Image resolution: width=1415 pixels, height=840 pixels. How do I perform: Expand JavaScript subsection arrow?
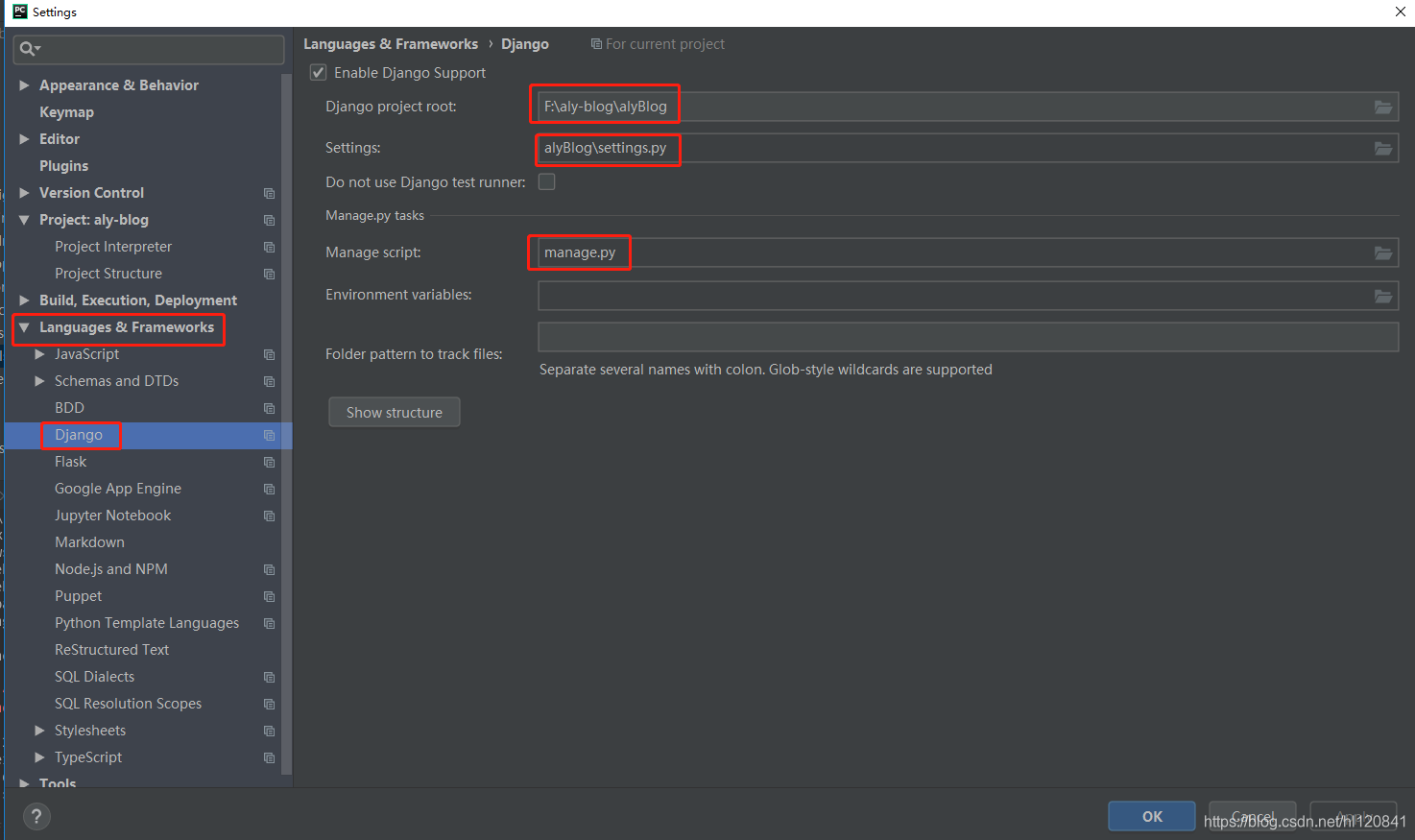(x=40, y=354)
